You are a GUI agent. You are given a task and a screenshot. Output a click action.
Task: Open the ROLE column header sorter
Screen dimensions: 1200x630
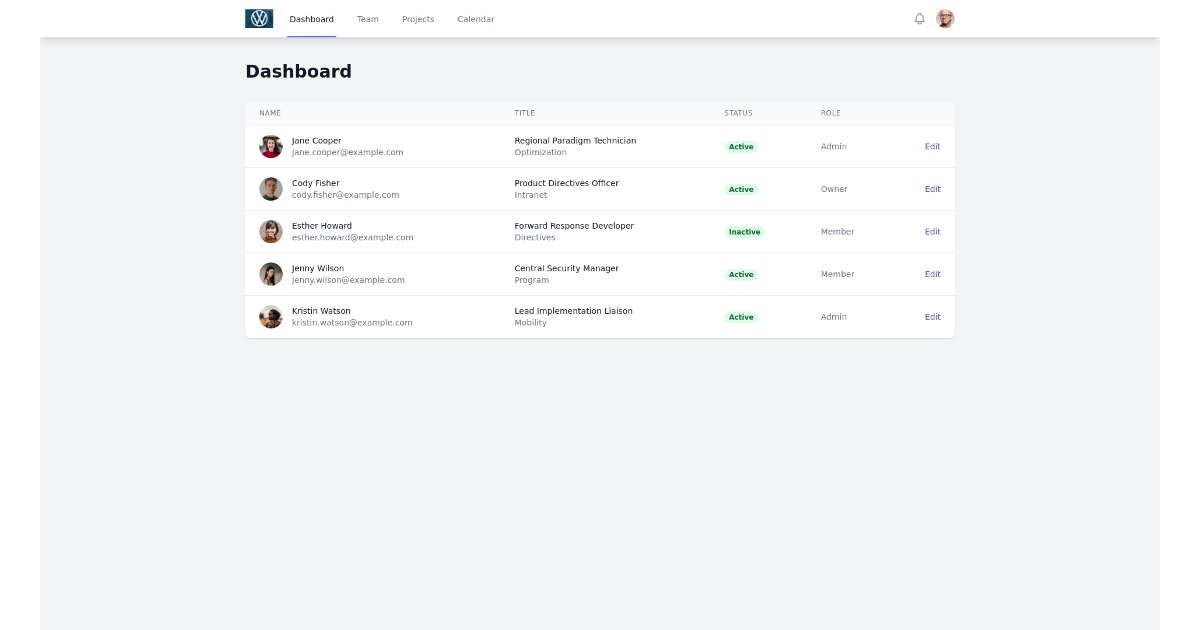828,113
